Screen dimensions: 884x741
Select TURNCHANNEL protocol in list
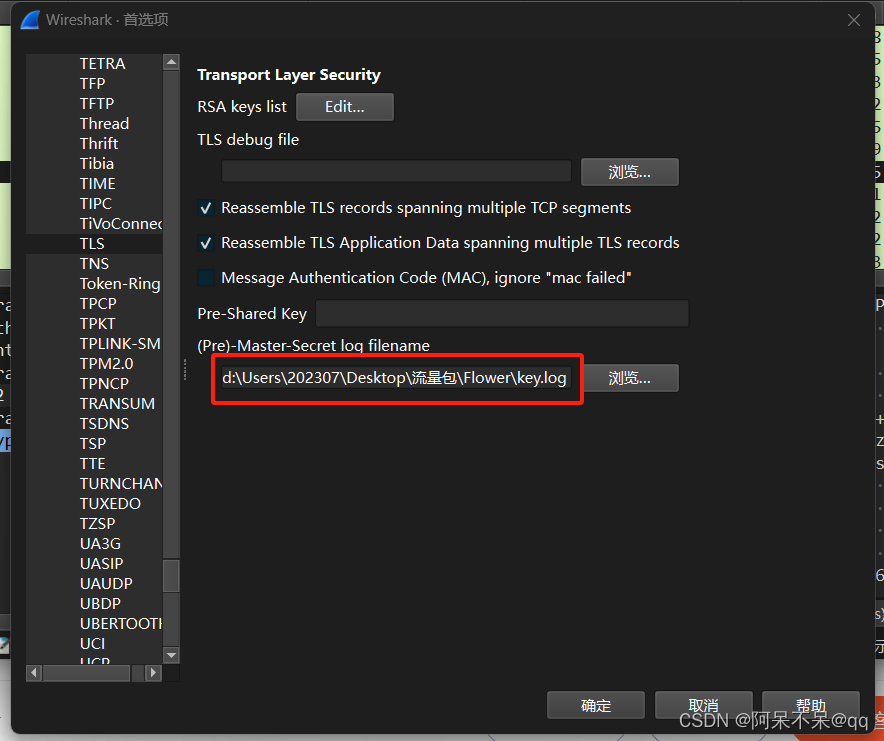pos(121,484)
